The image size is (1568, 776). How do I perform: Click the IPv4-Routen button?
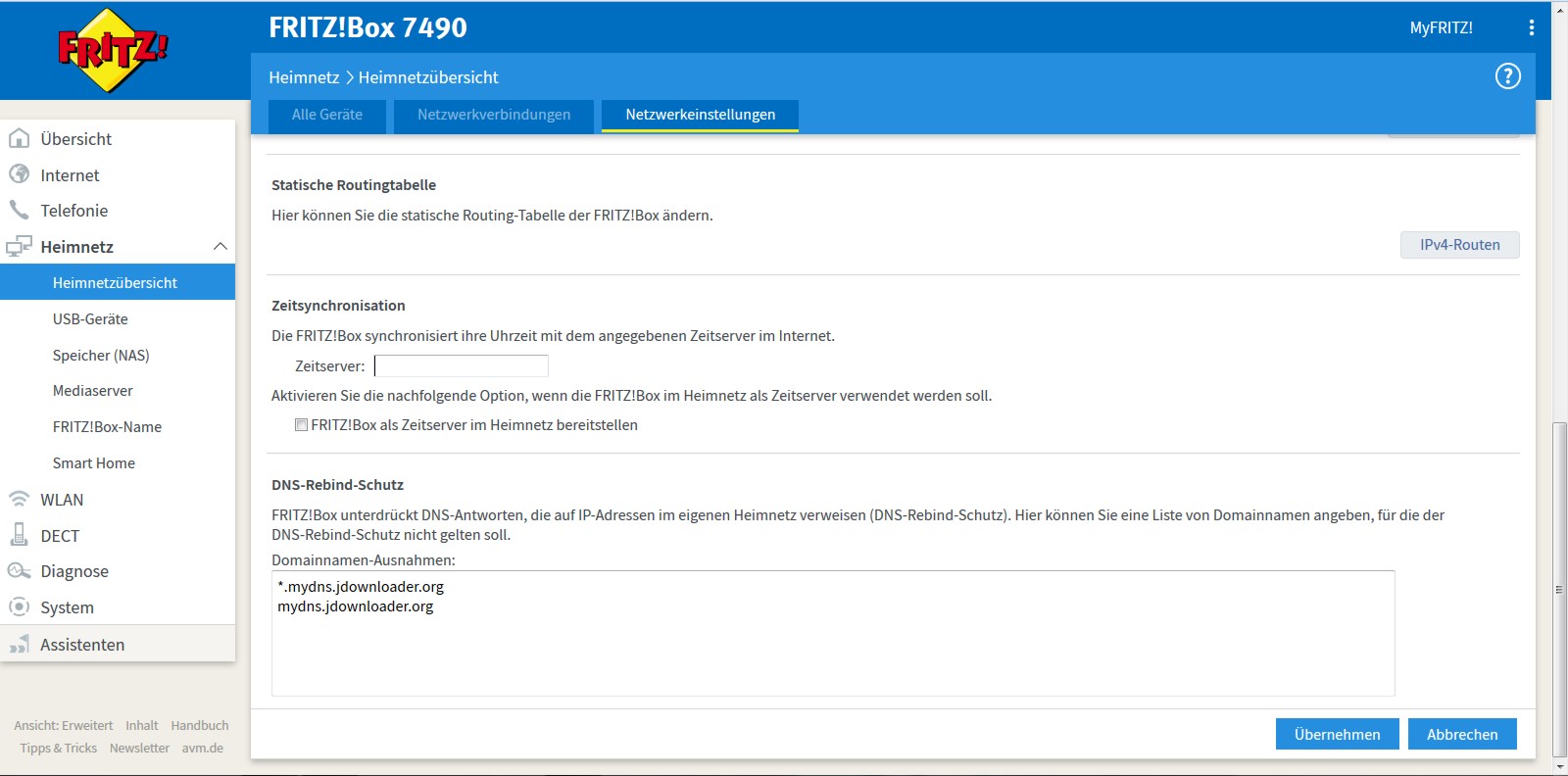point(1459,245)
